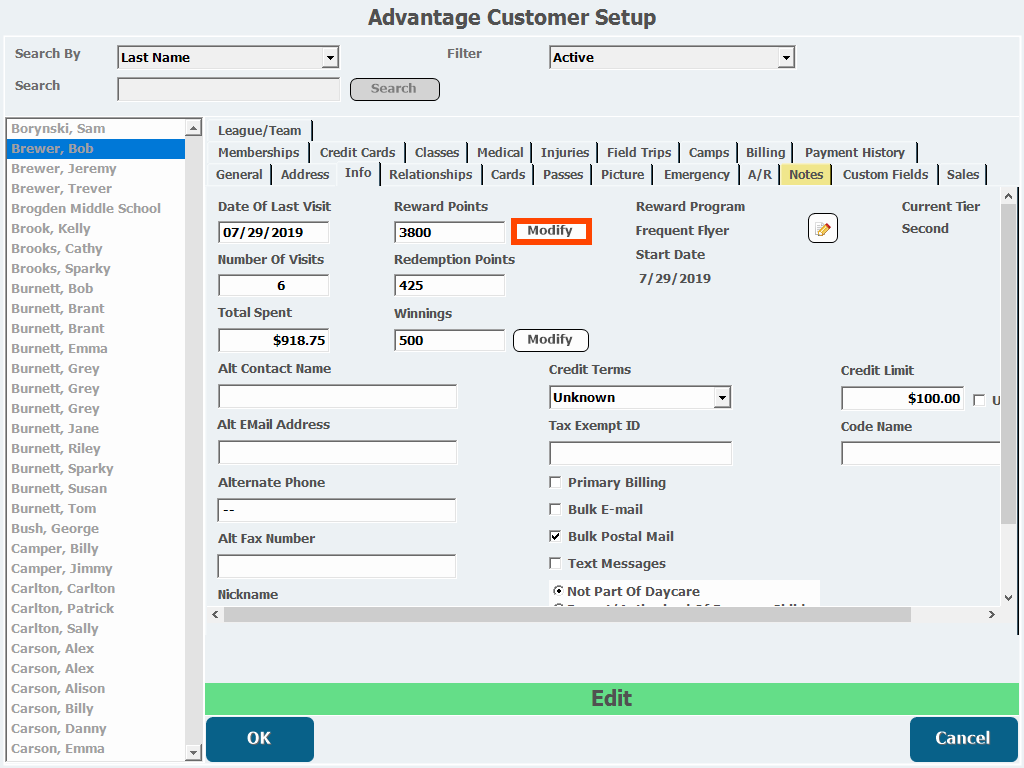The height and width of the screenshot is (768, 1024).
Task: Toggle the Bulk E-mail checkbox
Action: click(555, 510)
